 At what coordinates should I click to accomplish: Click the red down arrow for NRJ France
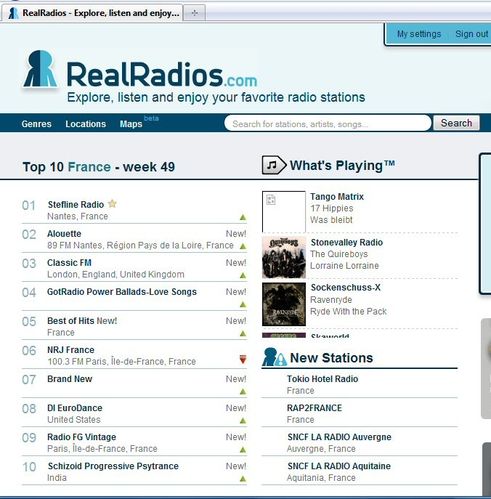pos(243,359)
